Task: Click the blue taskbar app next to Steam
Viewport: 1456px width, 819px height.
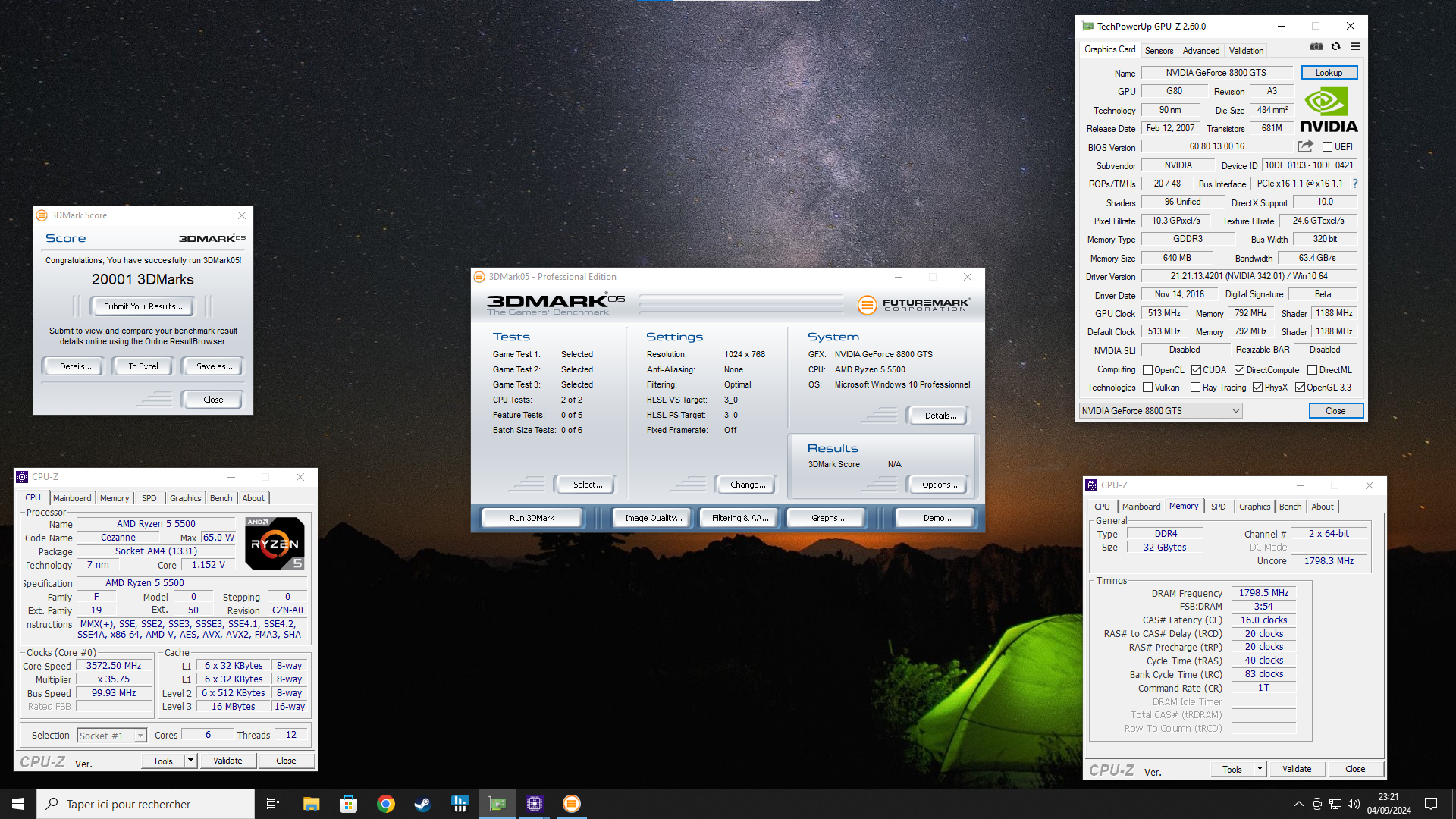Action: click(x=460, y=804)
